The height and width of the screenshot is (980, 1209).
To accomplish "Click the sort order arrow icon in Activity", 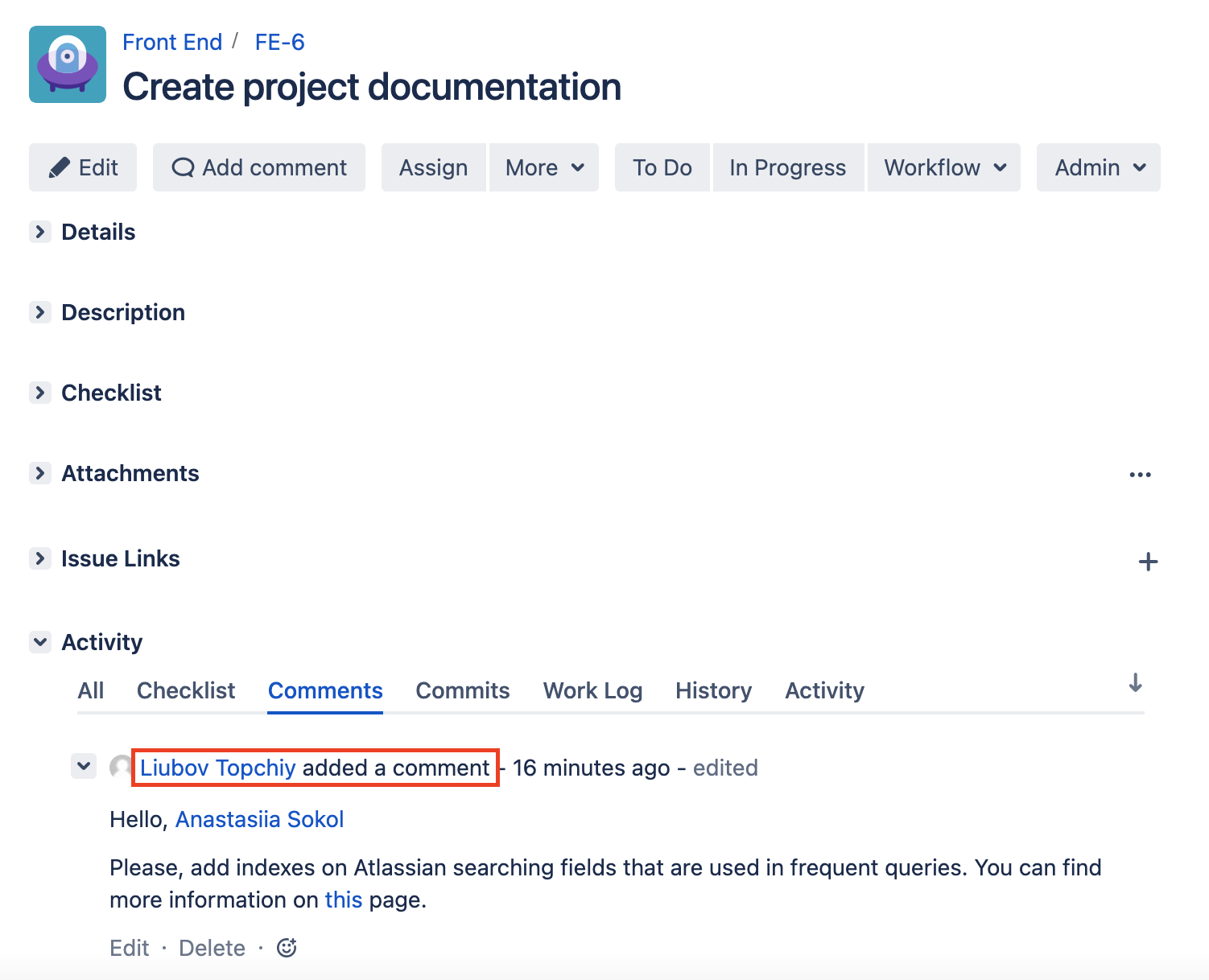I will pos(1135,683).
